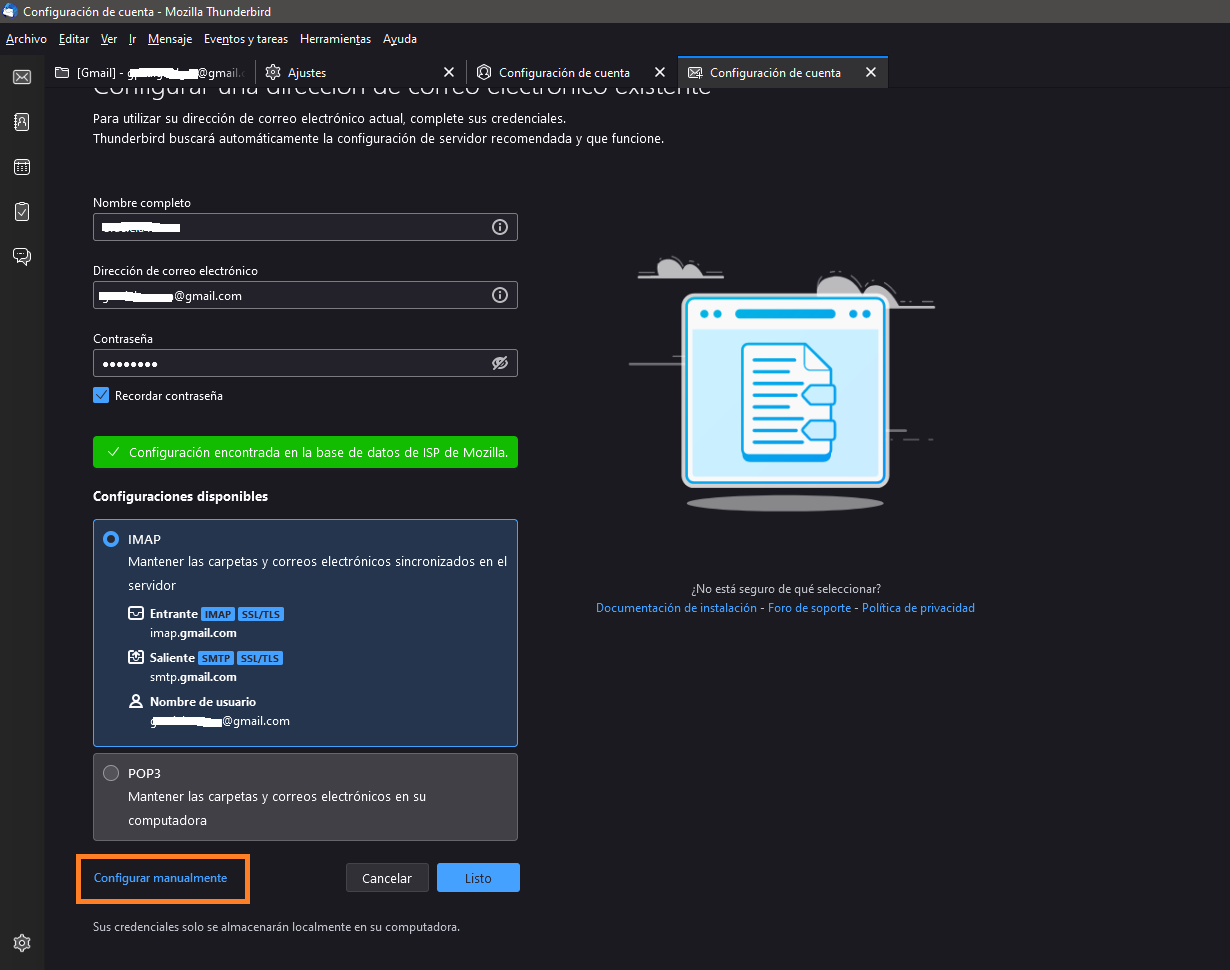The image size is (1230, 970).
Task: Select the POP3 radio option
Action: point(111,773)
